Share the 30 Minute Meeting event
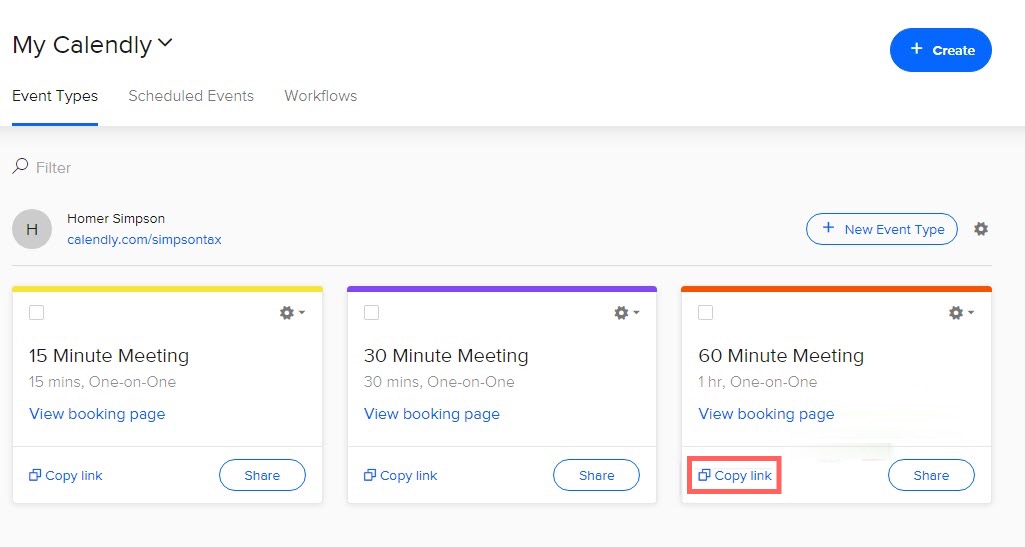 596,476
